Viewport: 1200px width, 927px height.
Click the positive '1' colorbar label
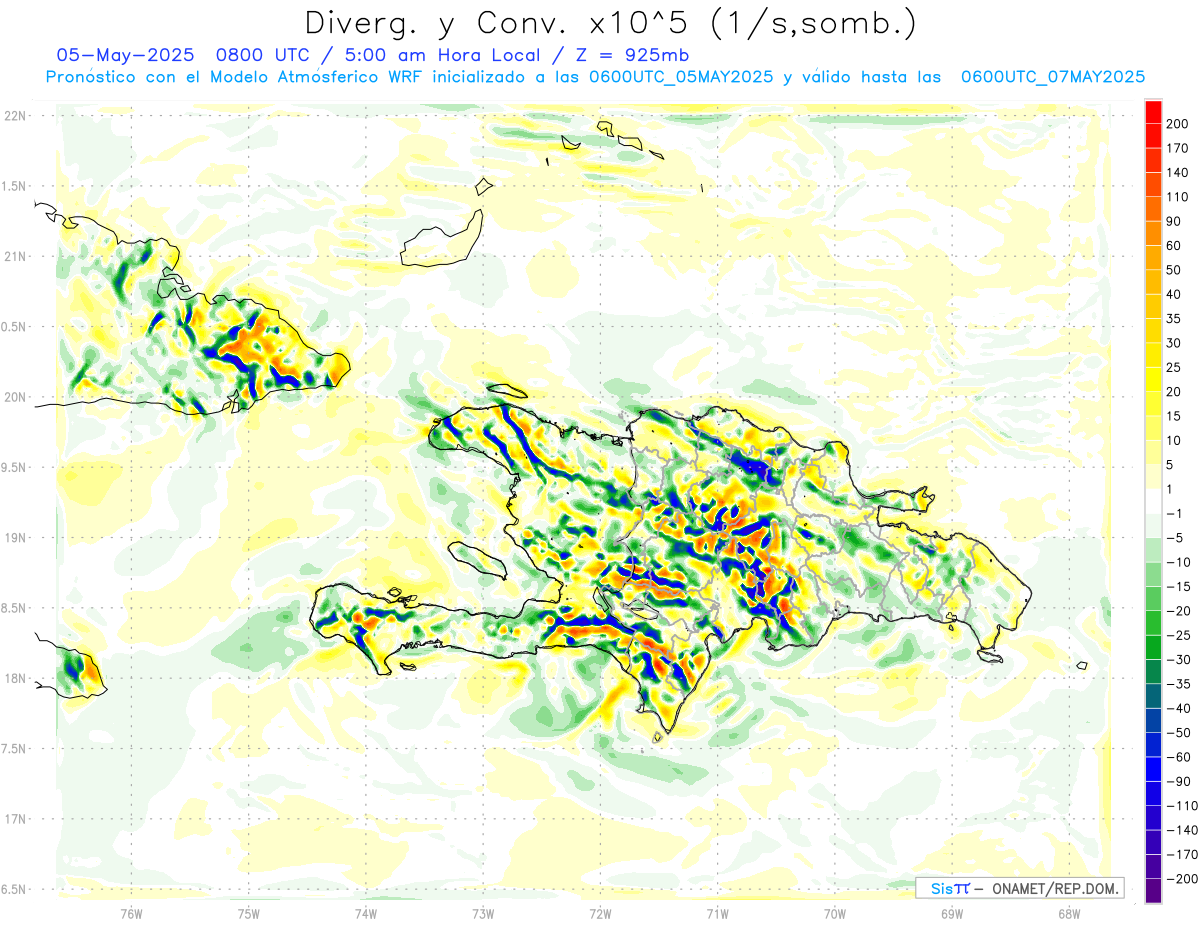point(1170,490)
